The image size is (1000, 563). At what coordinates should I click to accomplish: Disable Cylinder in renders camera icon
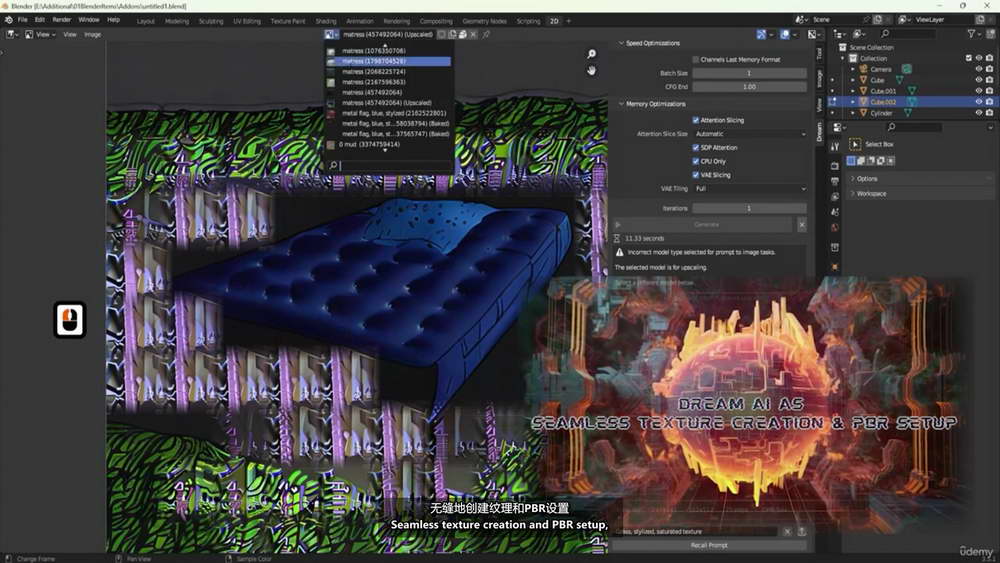tap(989, 112)
